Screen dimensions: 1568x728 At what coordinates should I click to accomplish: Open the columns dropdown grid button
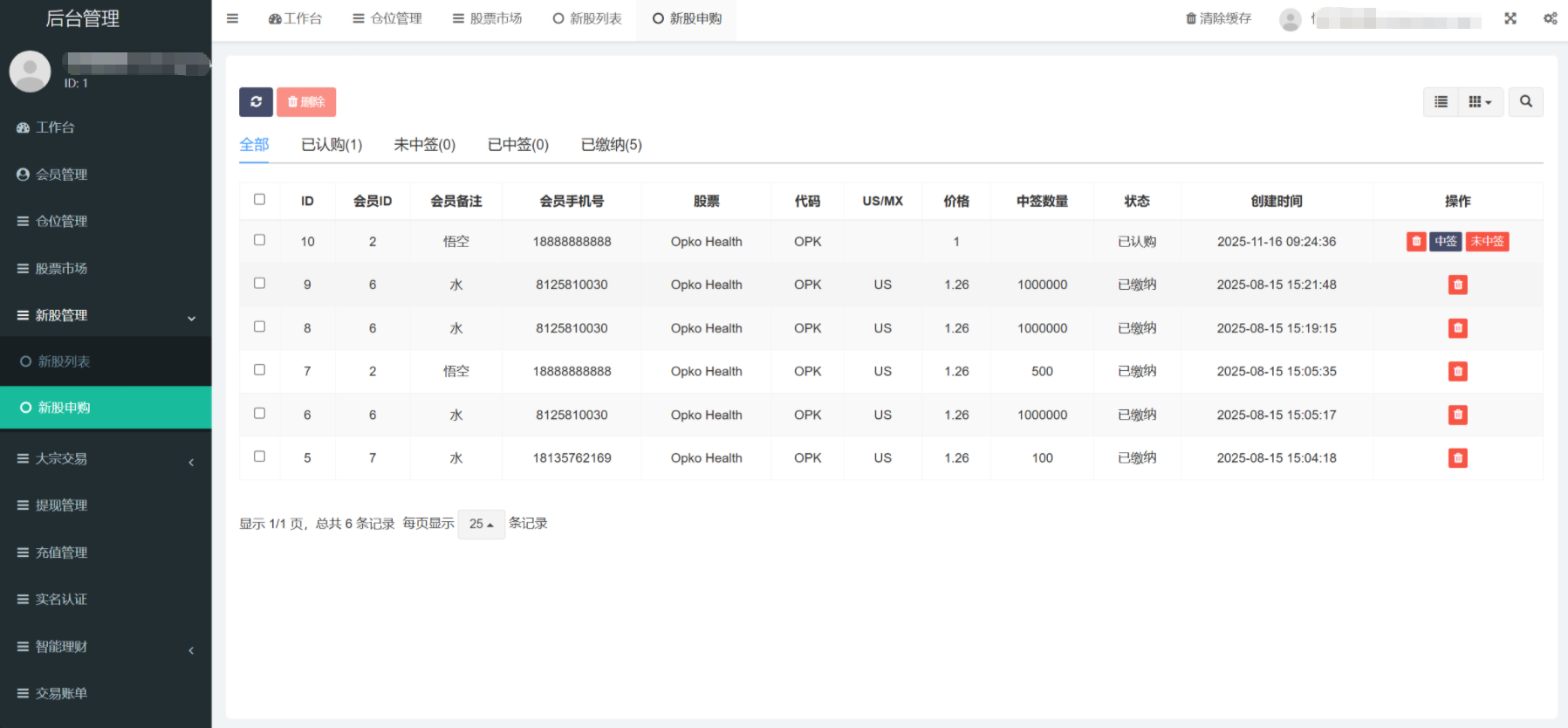1480,102
